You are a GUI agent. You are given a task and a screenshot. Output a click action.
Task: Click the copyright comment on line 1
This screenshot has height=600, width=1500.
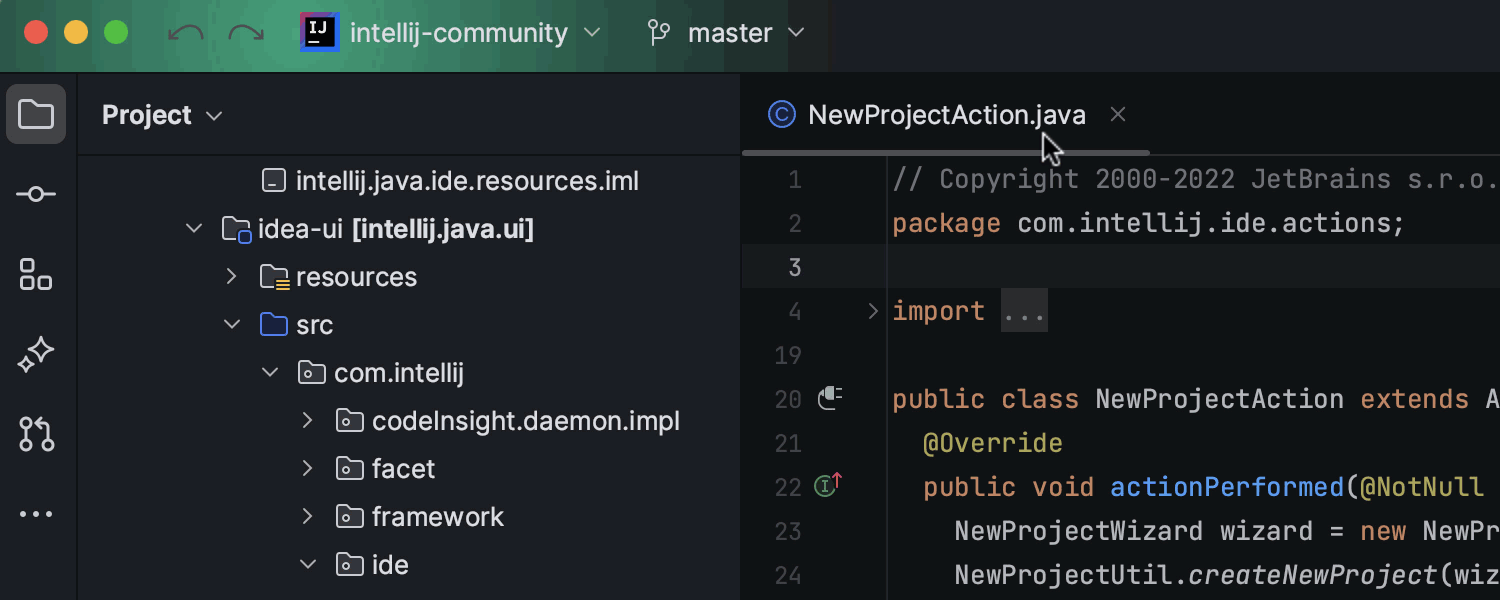point(1196,180)
